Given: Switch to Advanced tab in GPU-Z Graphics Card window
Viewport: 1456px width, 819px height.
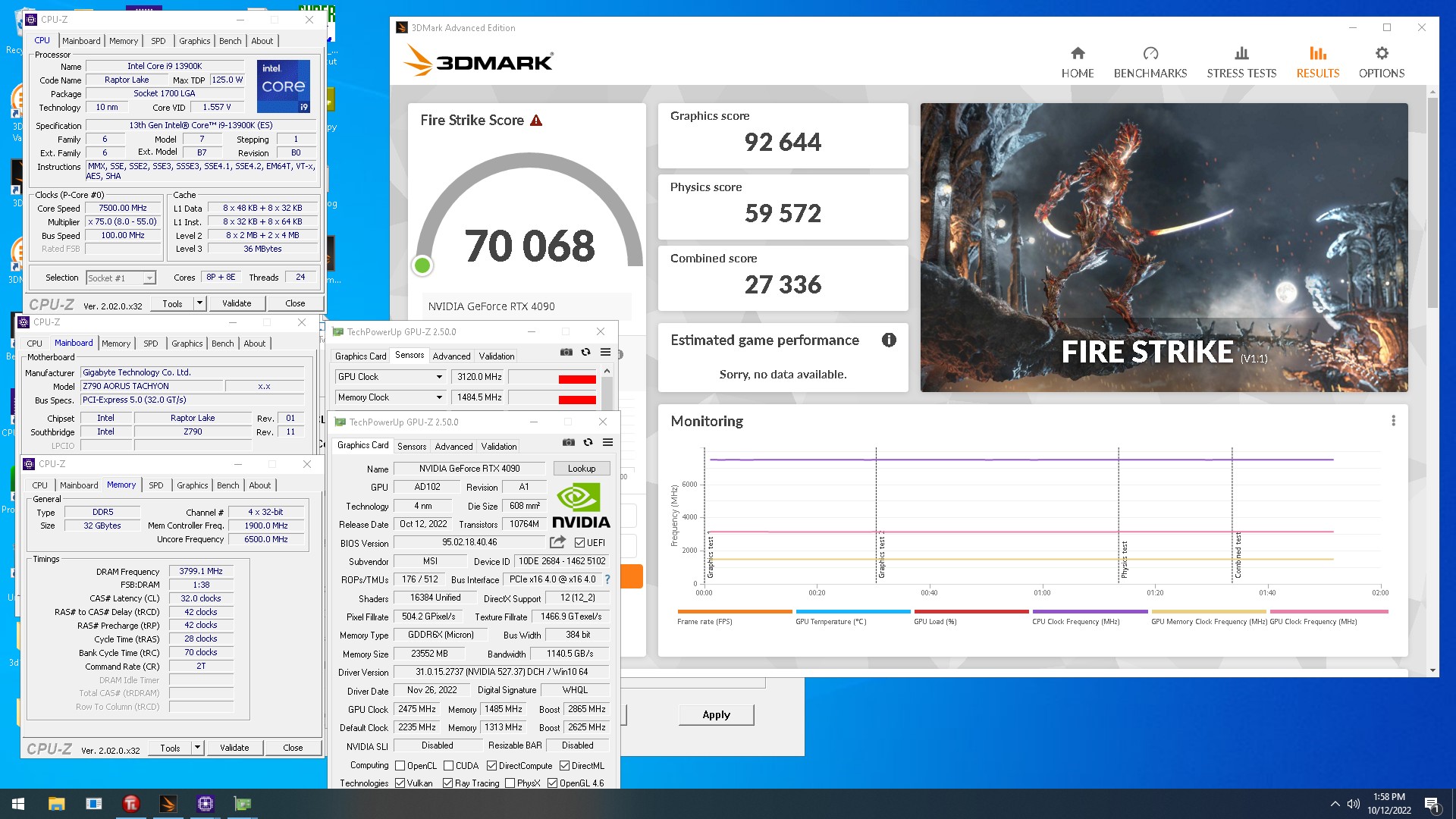Looking at the screenshot, I should (453, 447).
